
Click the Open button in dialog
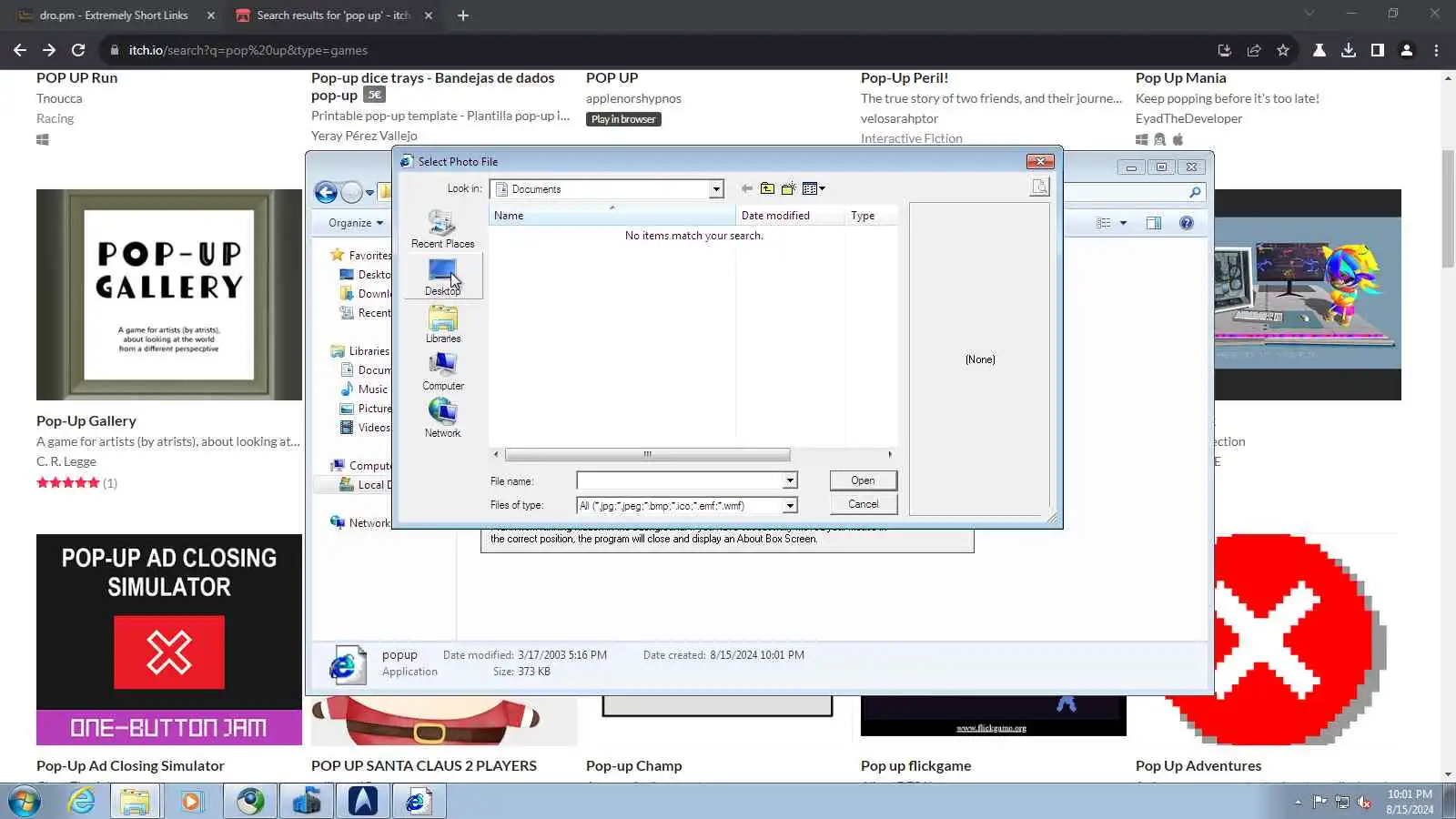[x=863, y=480]
